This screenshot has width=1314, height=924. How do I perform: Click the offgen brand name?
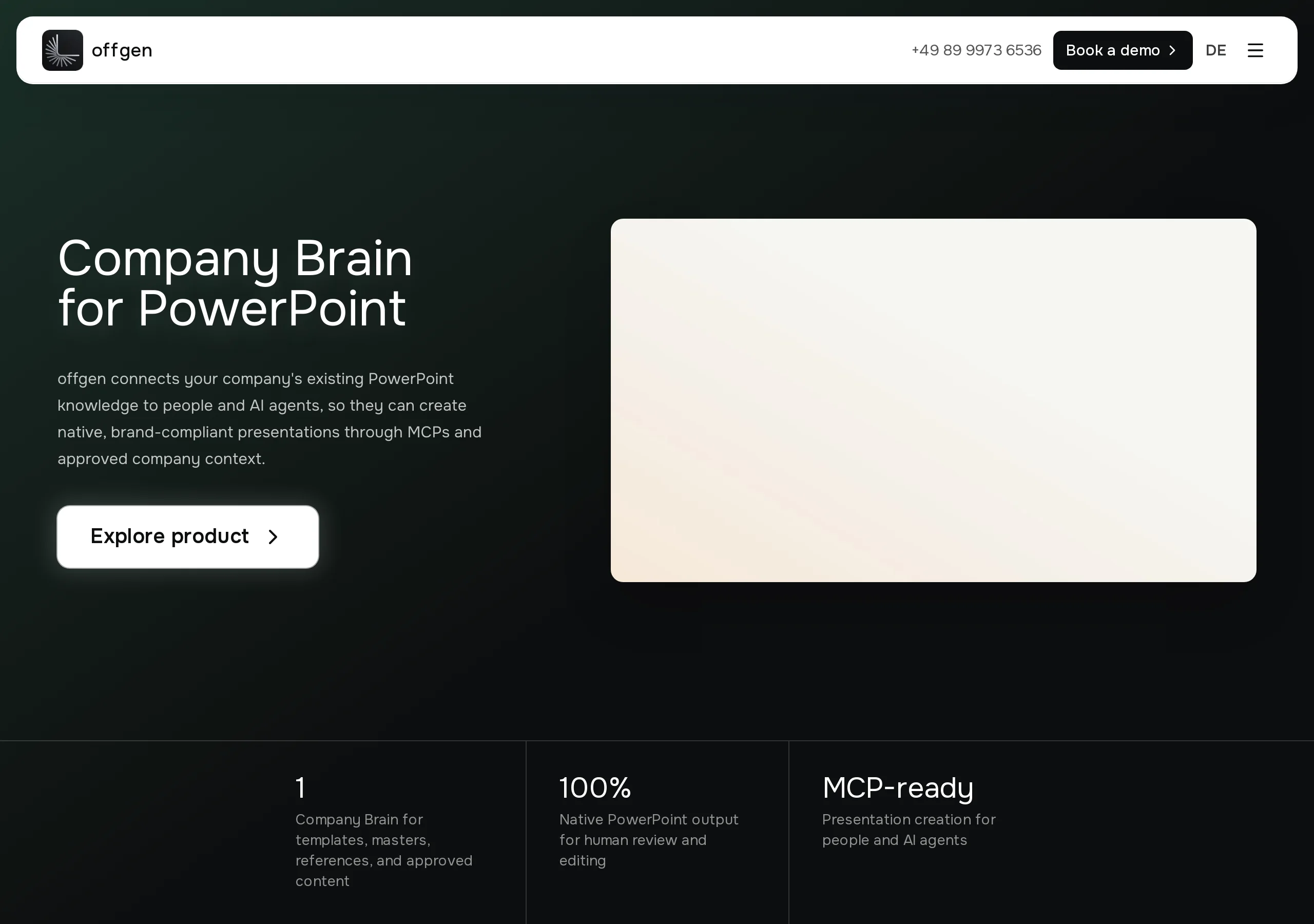[x=122, y=50]
